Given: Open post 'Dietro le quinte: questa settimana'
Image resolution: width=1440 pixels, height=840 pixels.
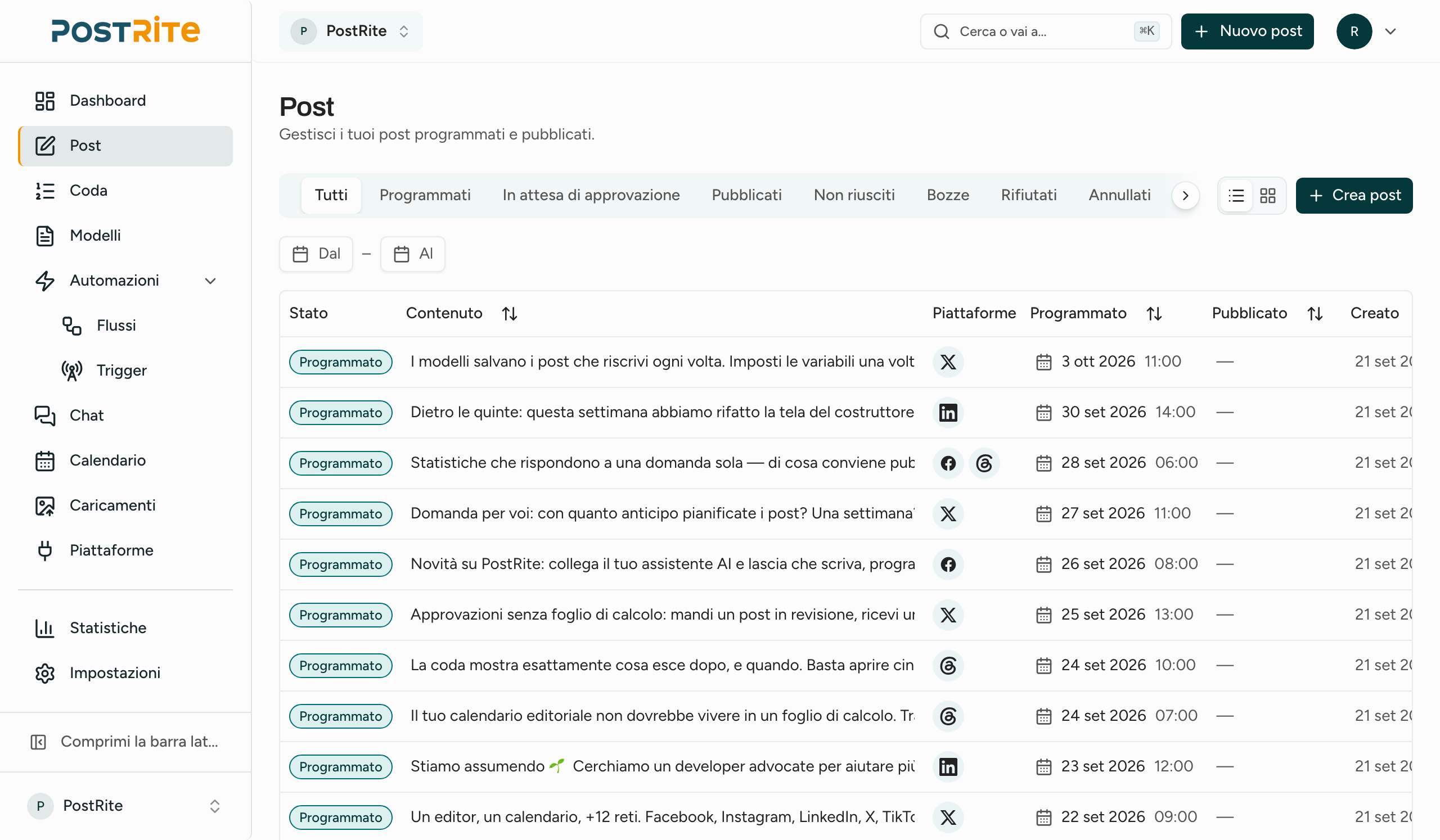Looking at the screenshot, I should tap(662, 412).
